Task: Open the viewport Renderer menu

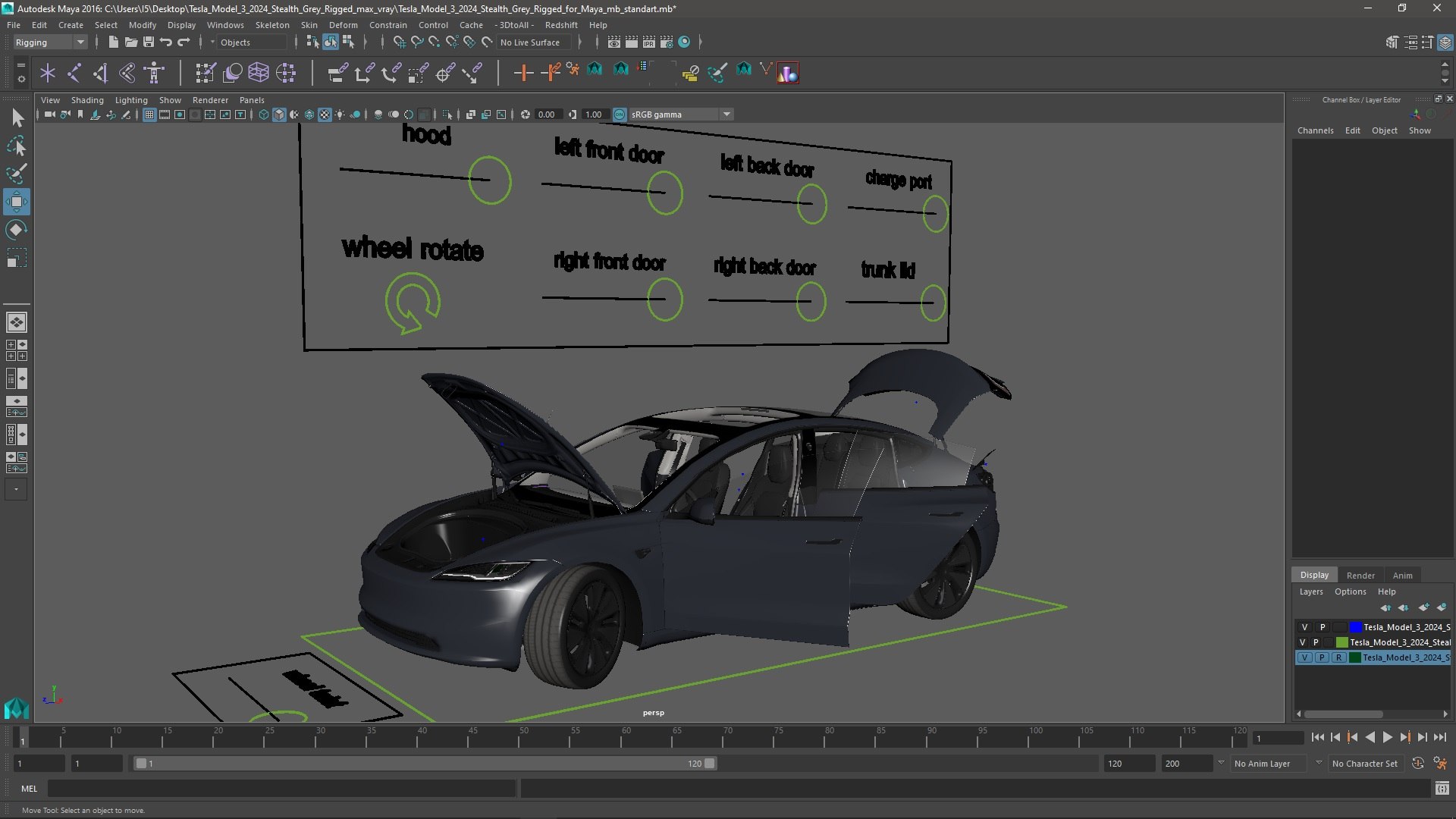Action: [x=210, y=100]
